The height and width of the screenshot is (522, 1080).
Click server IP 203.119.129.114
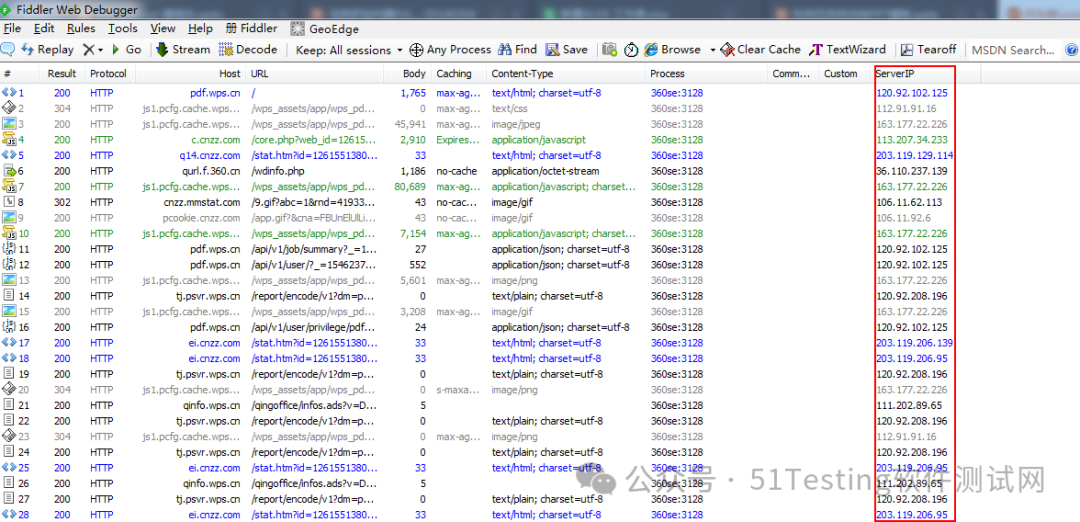pyautogui.click(x=915, y=156)
